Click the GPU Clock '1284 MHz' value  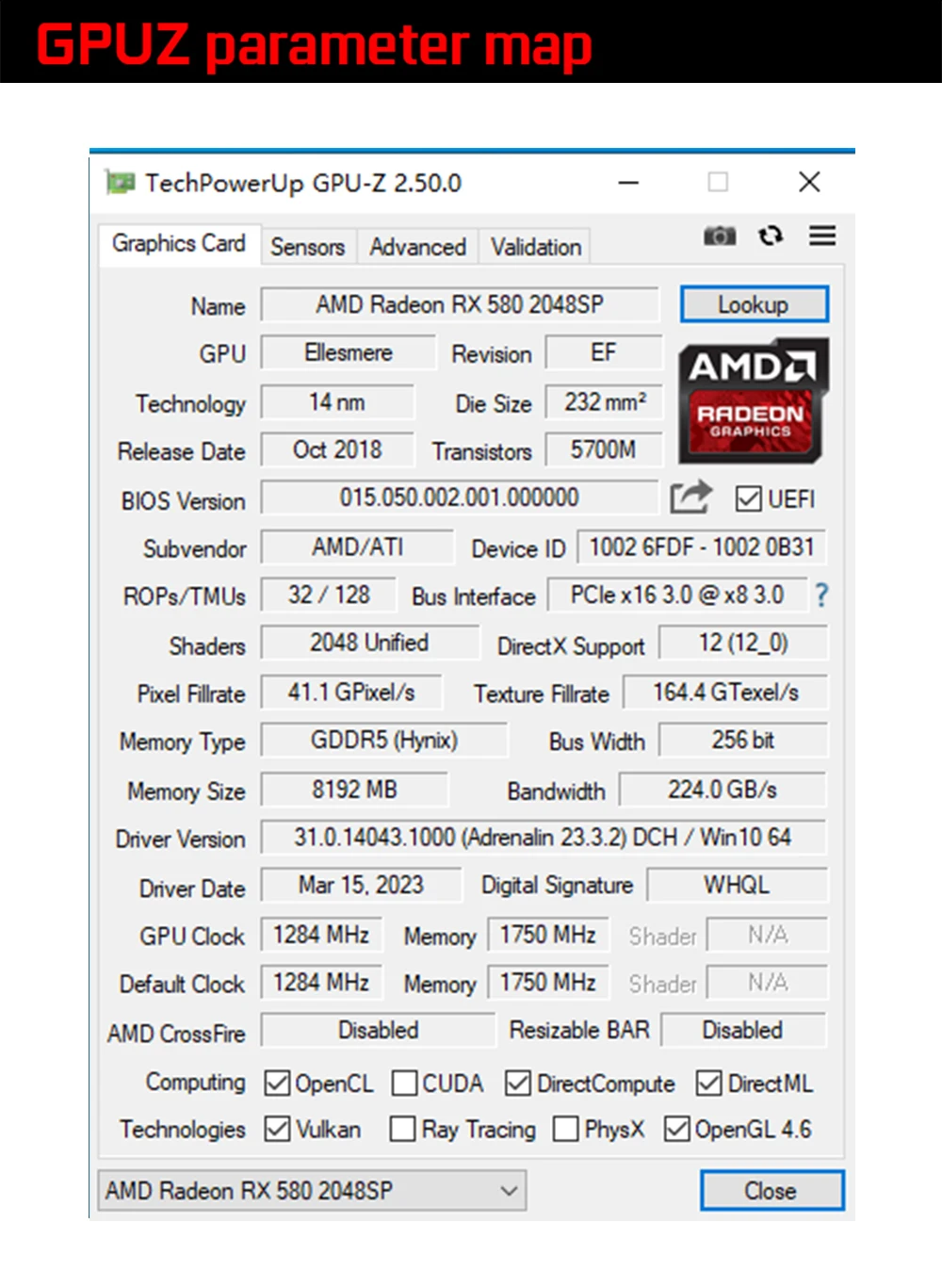tap(321, 934)
